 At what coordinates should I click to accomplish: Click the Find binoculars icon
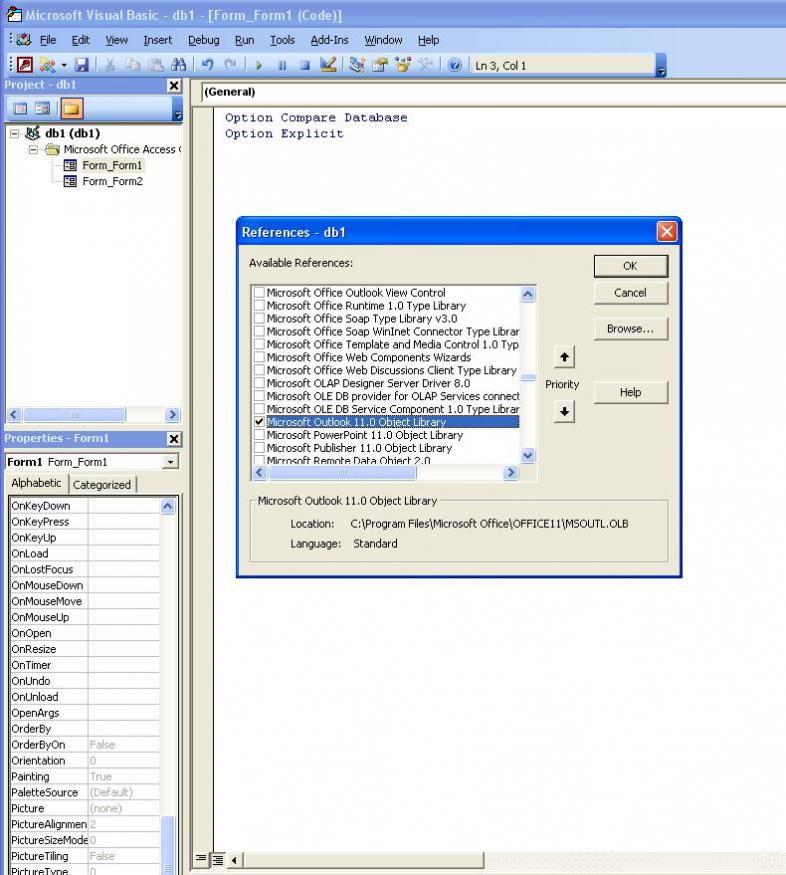tap(179, 65)
